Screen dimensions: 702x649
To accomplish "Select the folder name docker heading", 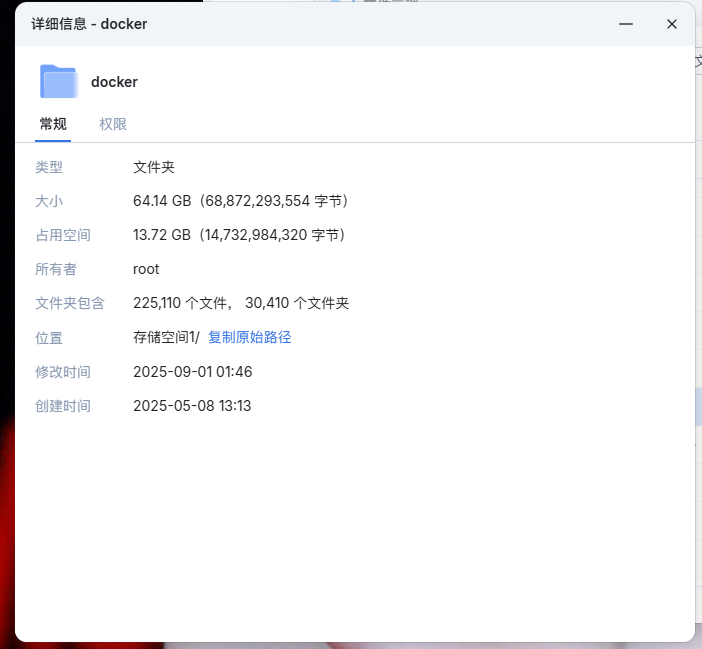I will [114, 82].
